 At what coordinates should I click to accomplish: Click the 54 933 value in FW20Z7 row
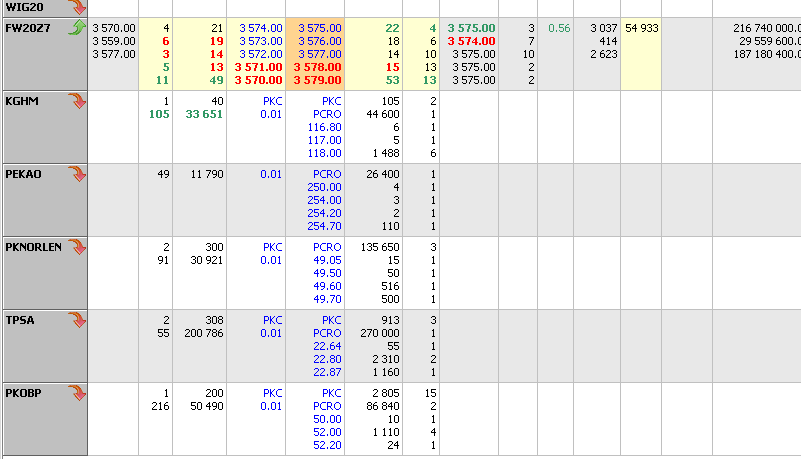click(642, 28)
